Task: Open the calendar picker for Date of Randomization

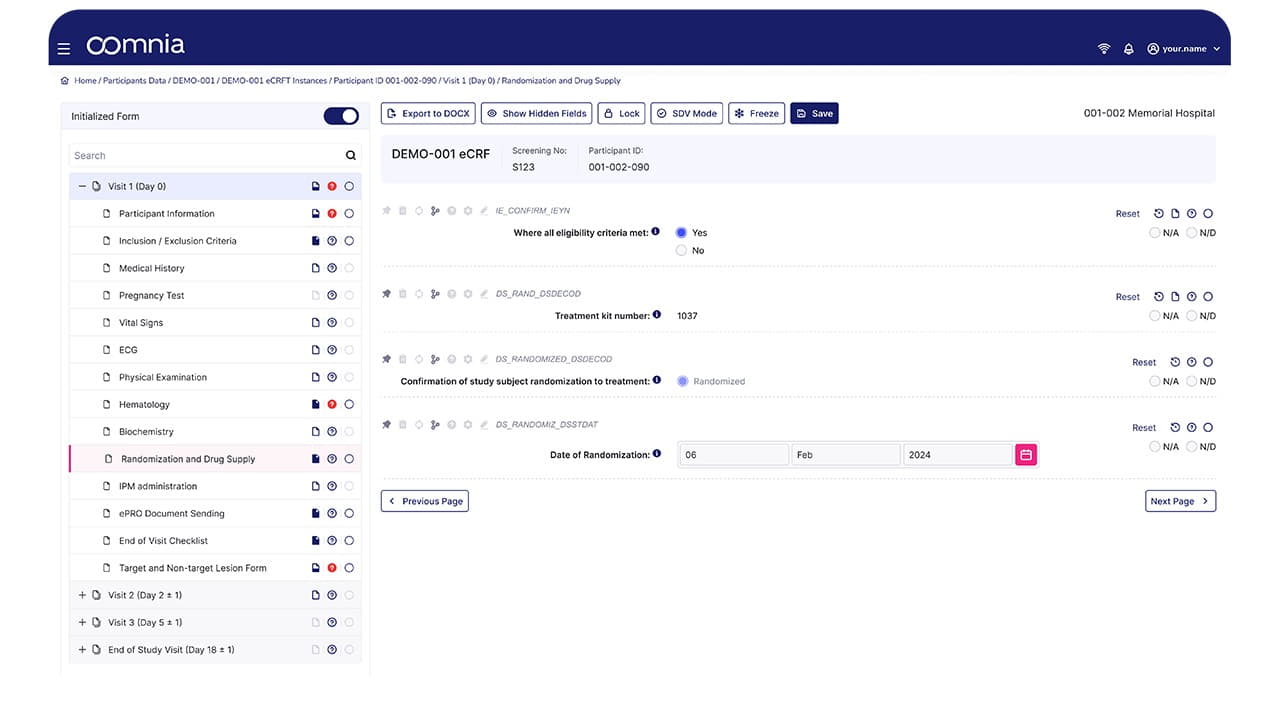Action: point(1026,453)
